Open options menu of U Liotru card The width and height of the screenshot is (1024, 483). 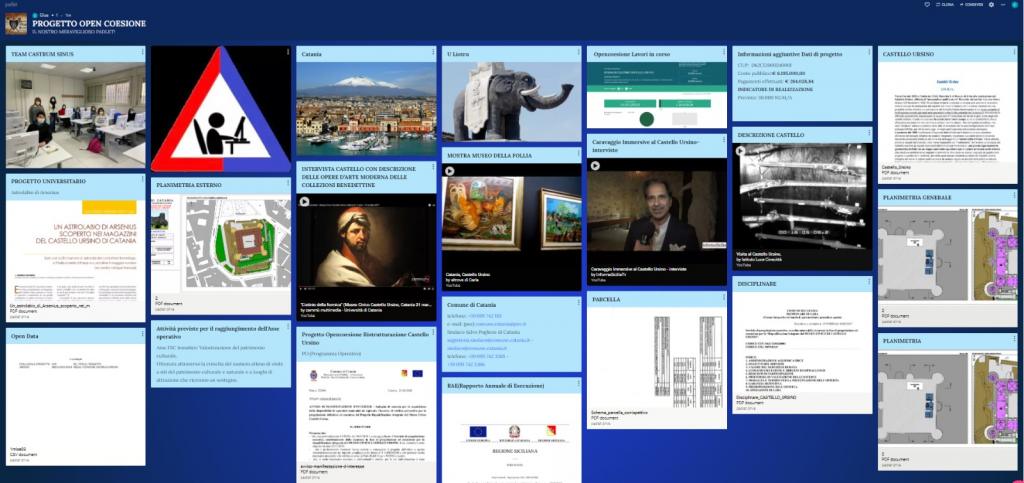[578, 52]
